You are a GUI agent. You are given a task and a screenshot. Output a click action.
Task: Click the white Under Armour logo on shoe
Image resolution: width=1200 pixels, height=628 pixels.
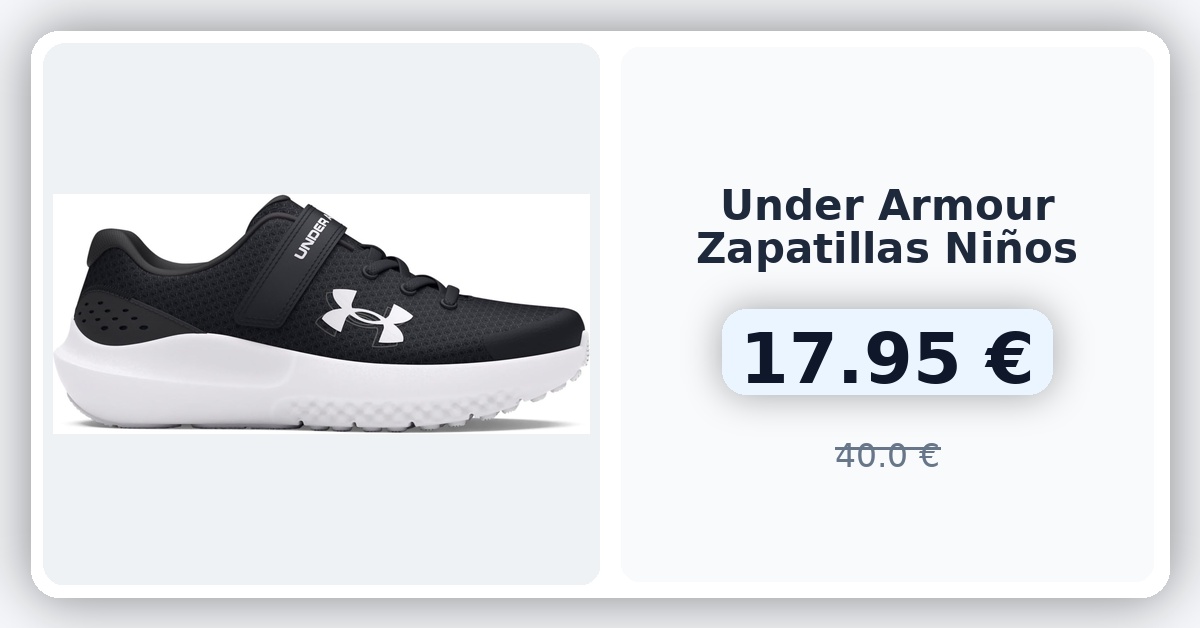click(367, 314)
